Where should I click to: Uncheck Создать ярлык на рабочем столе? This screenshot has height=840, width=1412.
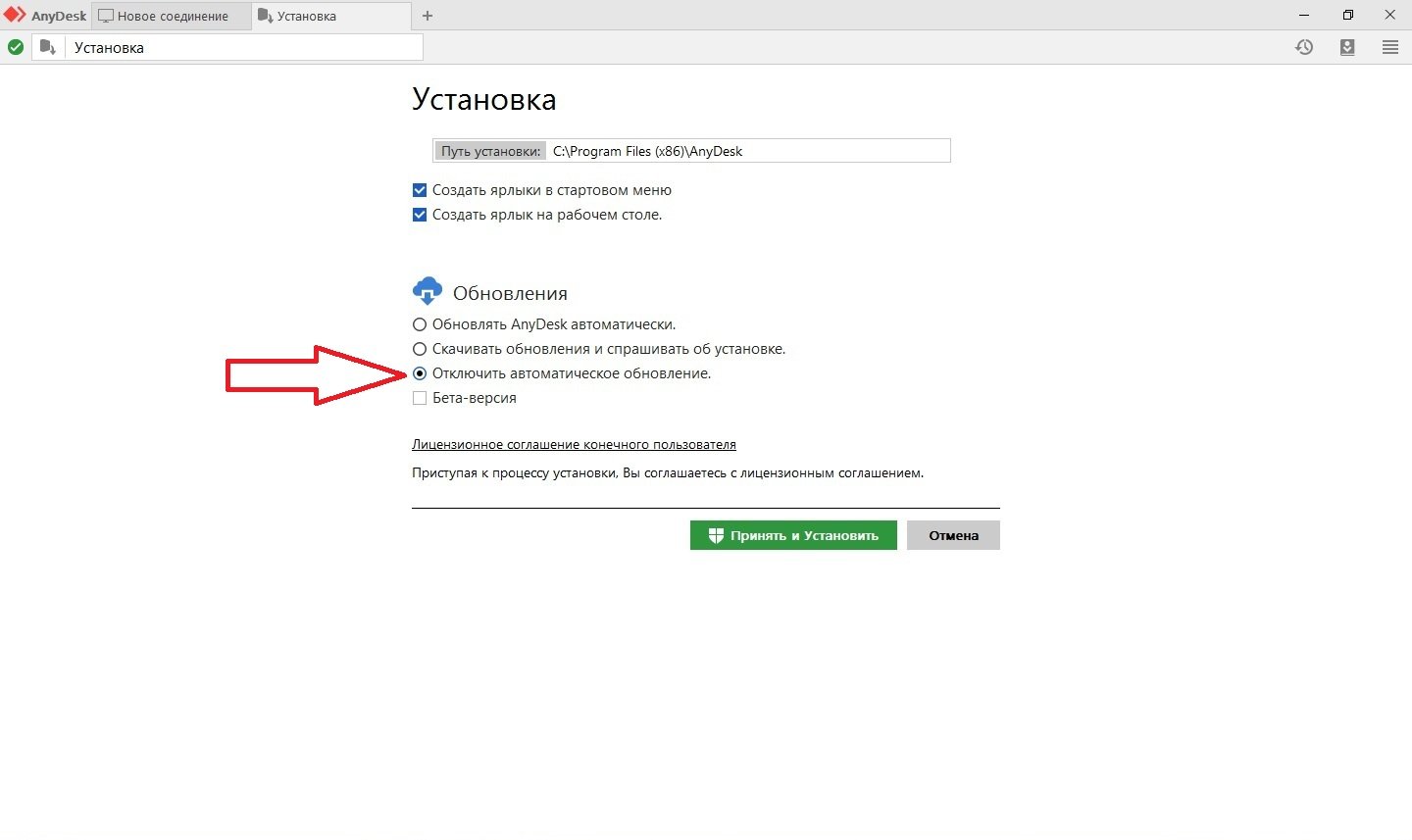[420, 215]
